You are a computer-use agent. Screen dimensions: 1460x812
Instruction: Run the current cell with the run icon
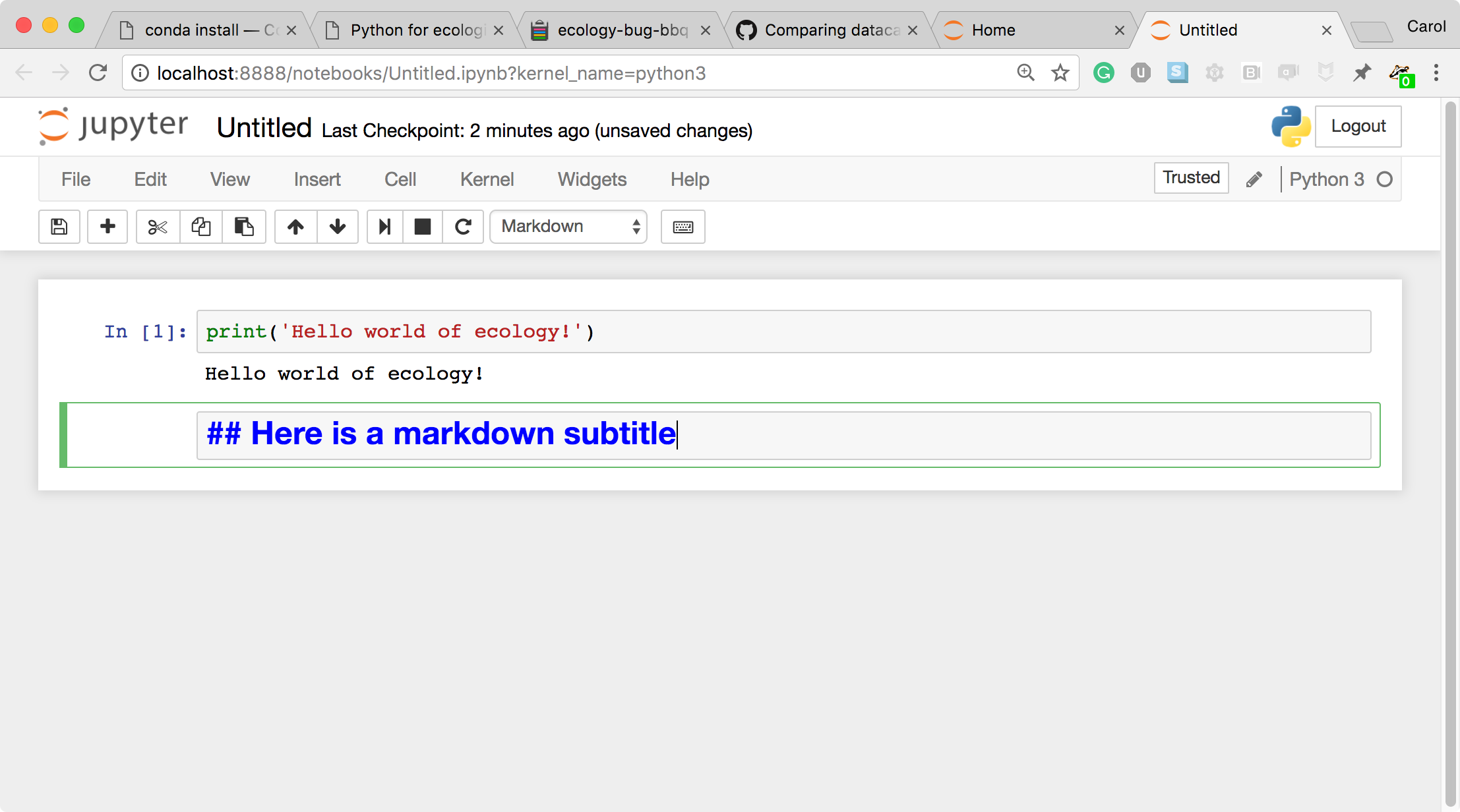pyautogui.click(x=384, y=227)
